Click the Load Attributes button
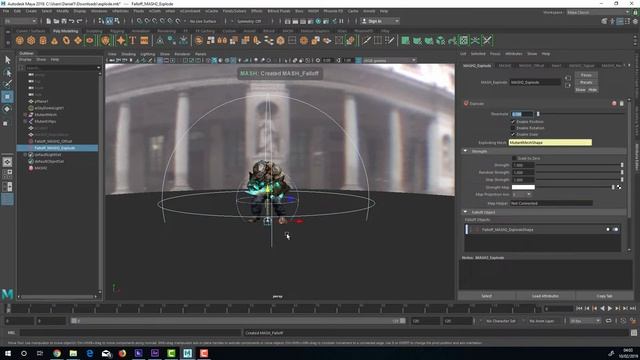640x360 pixels. [545, 296]
